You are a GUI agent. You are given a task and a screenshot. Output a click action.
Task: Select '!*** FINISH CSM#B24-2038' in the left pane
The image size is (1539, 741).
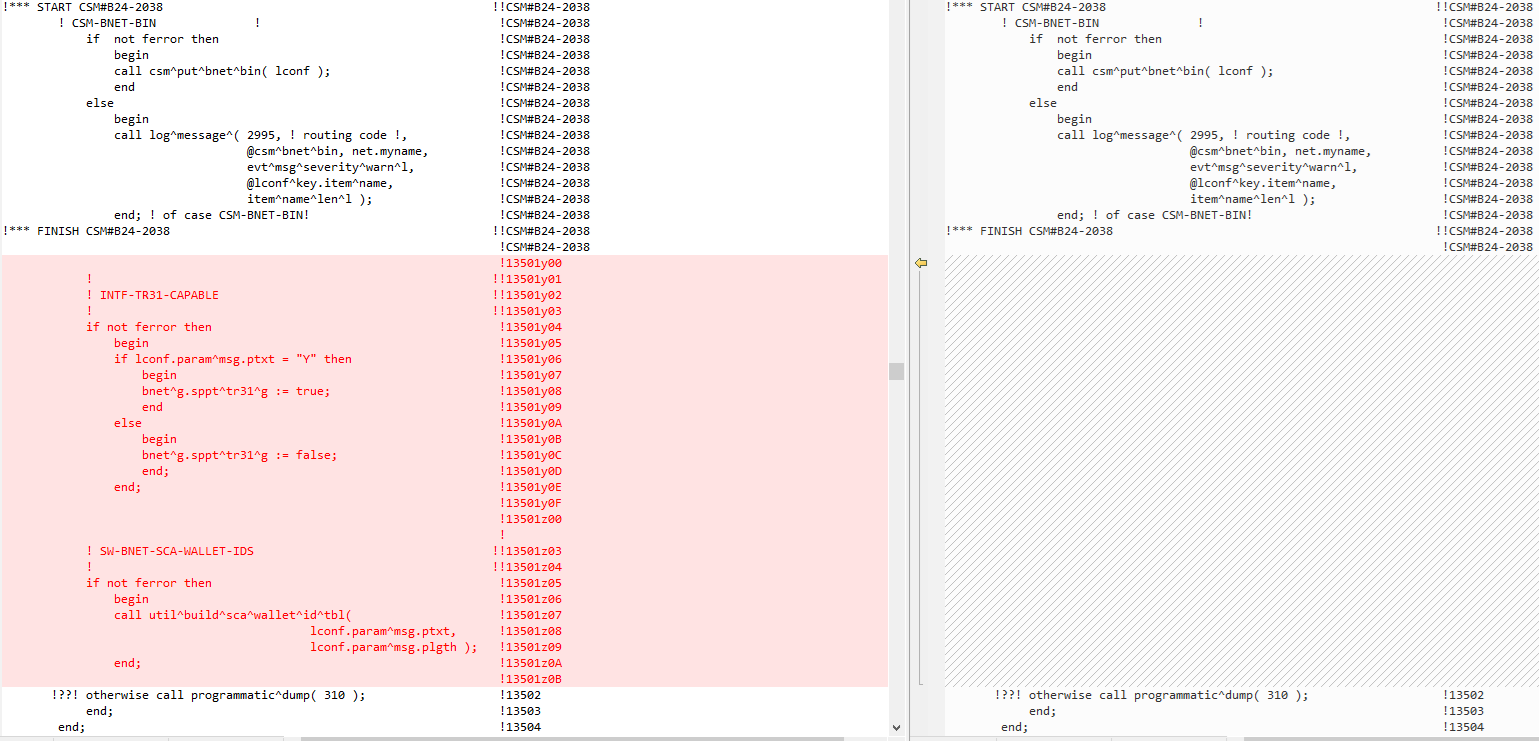(x=86, y=231)
